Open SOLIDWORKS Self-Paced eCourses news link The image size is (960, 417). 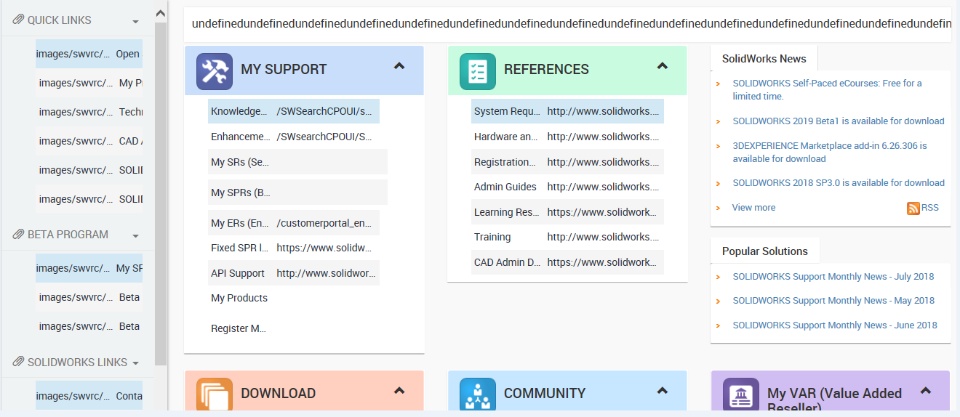[827, 89]
